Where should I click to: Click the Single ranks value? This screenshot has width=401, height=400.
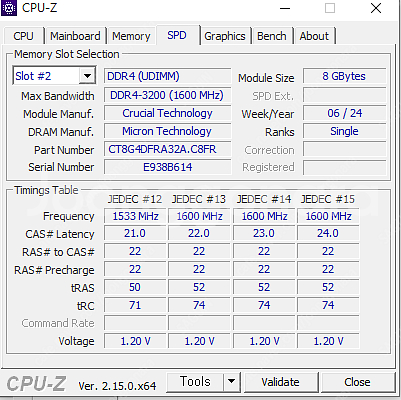pyautogui.click(x=345, y=131)
